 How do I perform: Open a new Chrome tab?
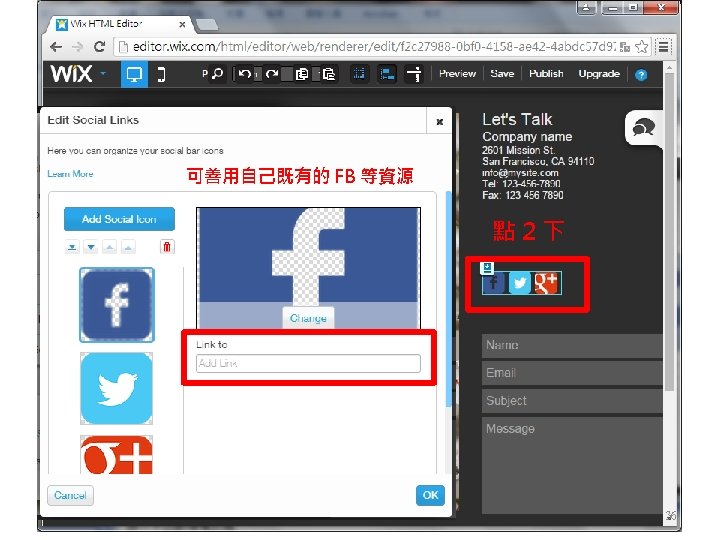pos(208,24)
